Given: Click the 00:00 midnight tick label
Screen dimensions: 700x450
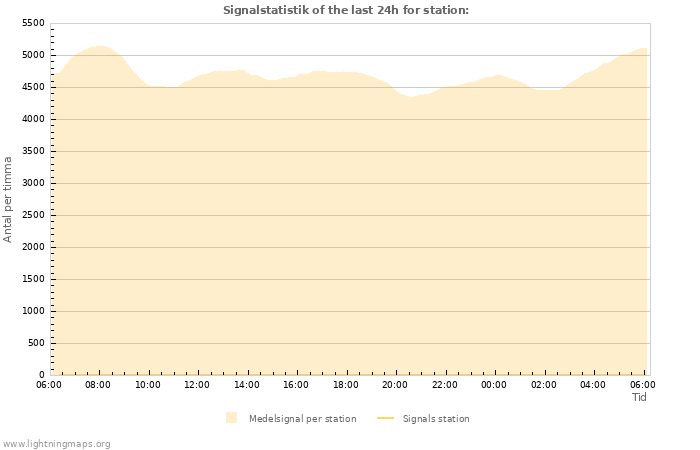Looking at the screenshot, I should 494,384.
